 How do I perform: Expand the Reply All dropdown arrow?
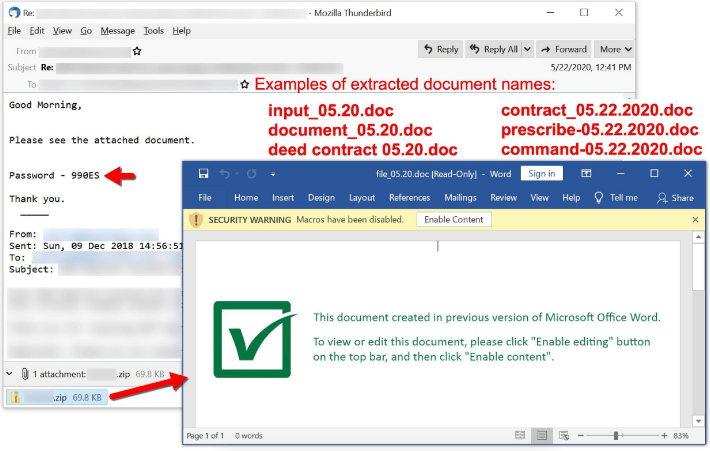[x=526, y=49]
